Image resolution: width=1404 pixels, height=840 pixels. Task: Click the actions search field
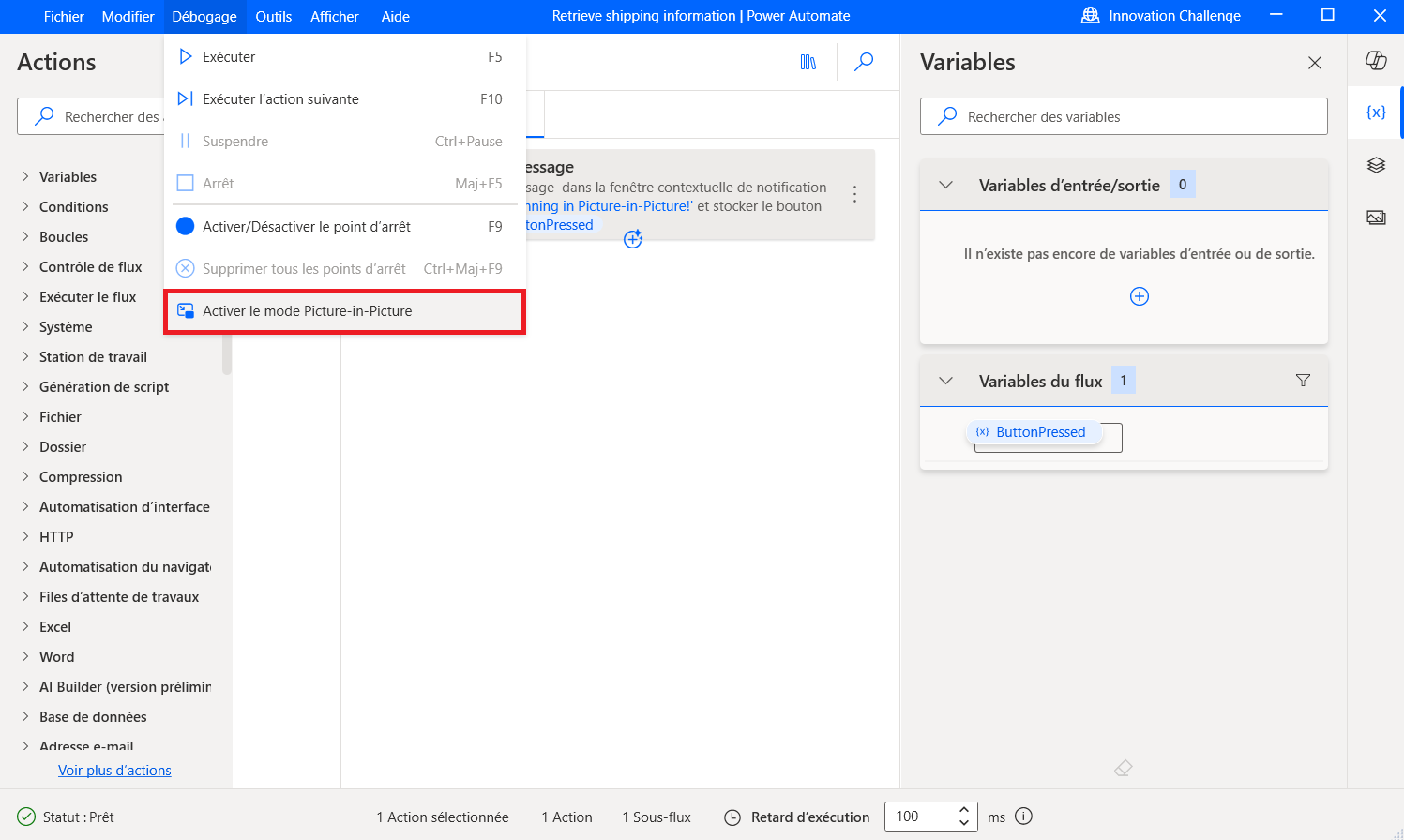click(91, 116)
